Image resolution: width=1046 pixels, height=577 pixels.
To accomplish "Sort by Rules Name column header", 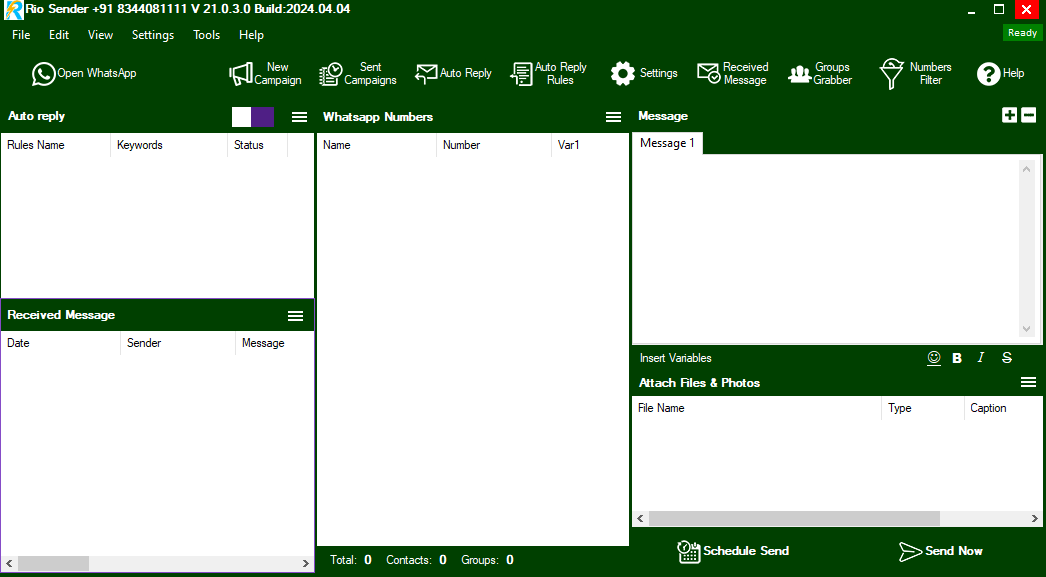I will [56, 145].
